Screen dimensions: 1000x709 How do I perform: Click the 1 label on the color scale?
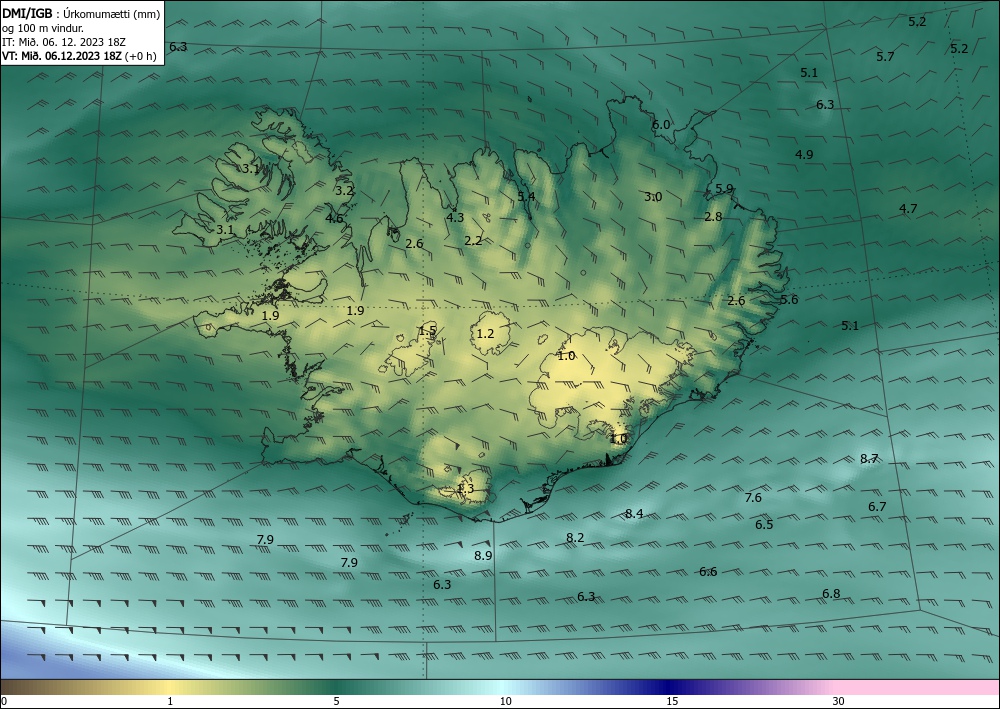pyautogui.click(x=170, y=701)
